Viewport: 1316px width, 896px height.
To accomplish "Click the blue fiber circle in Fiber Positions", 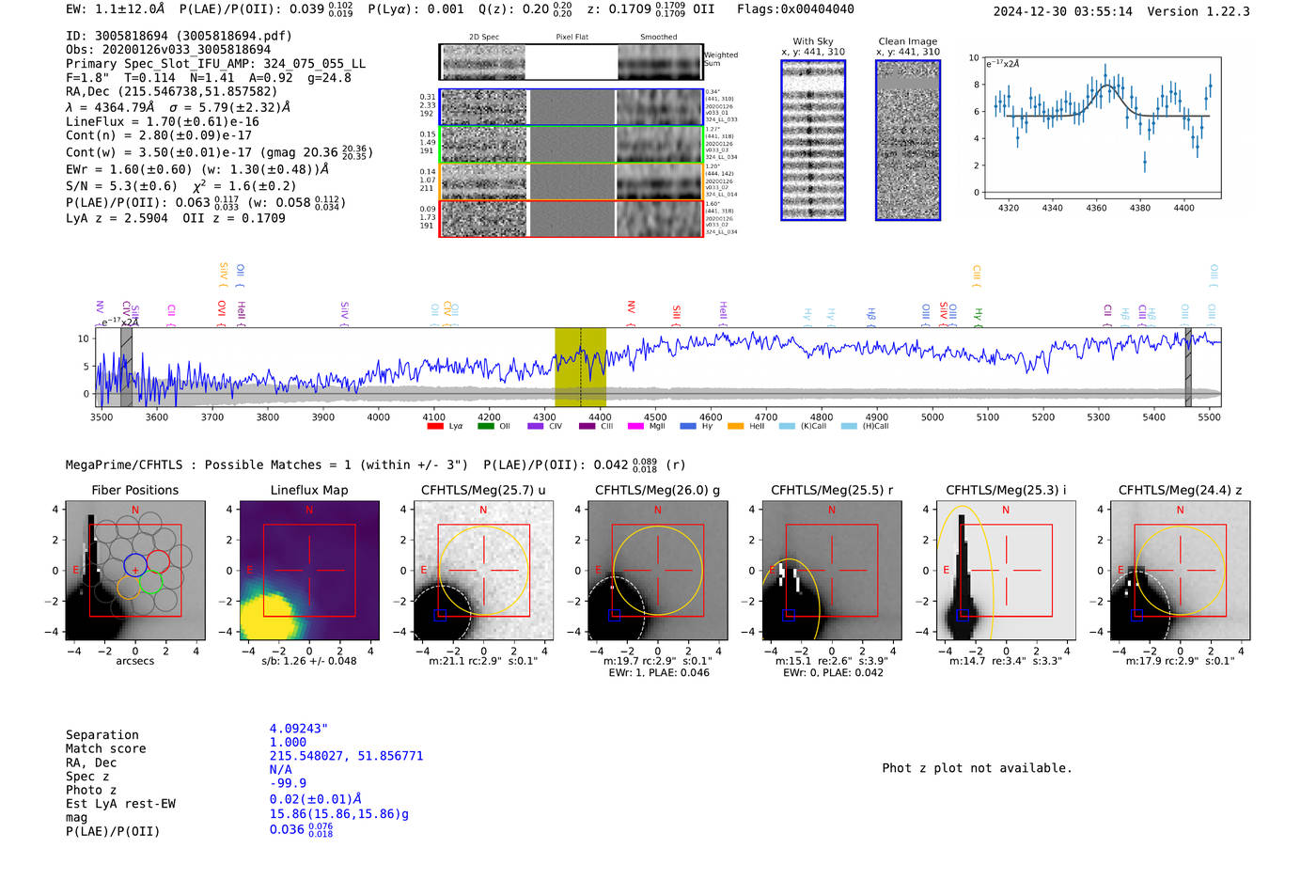I will [135, 565].
